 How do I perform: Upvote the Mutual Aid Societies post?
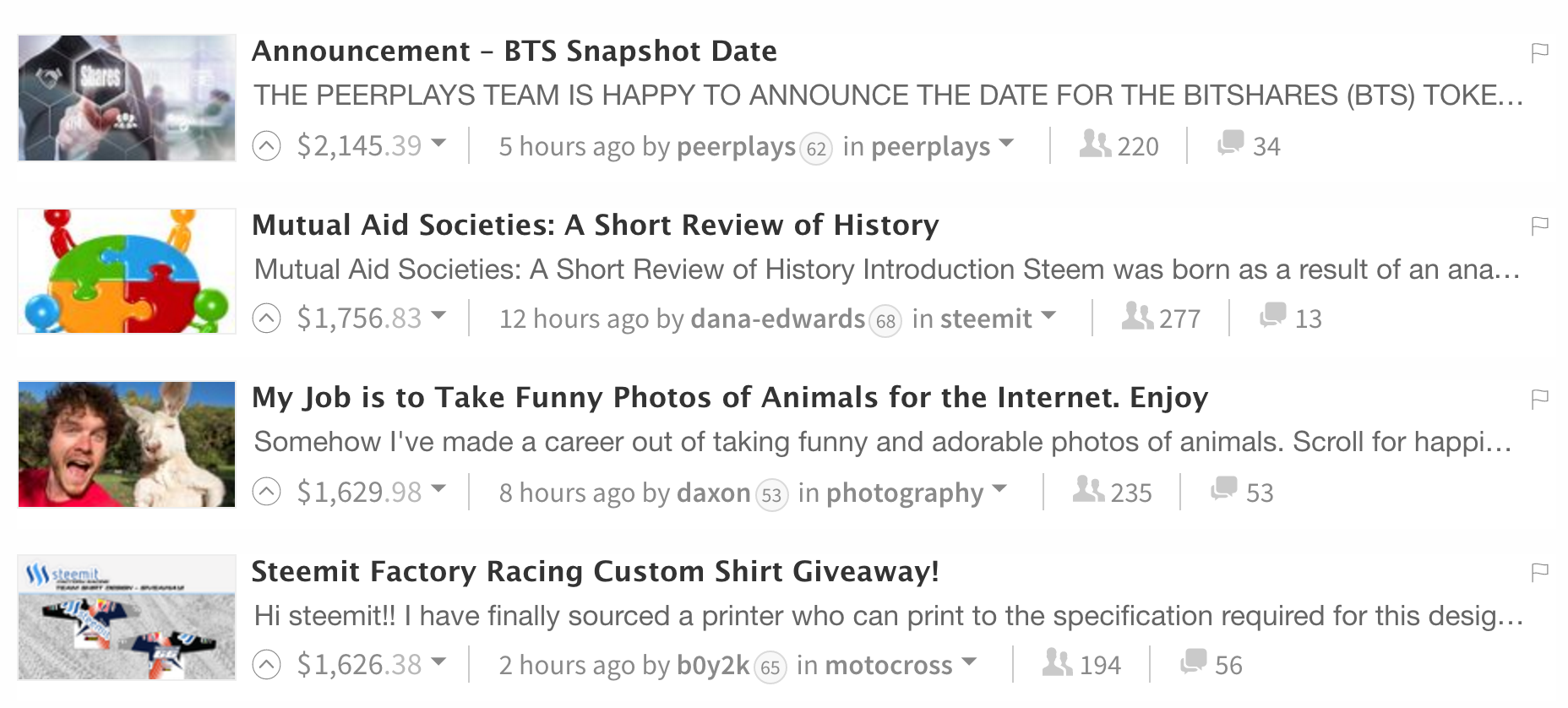tap(266, 319)
